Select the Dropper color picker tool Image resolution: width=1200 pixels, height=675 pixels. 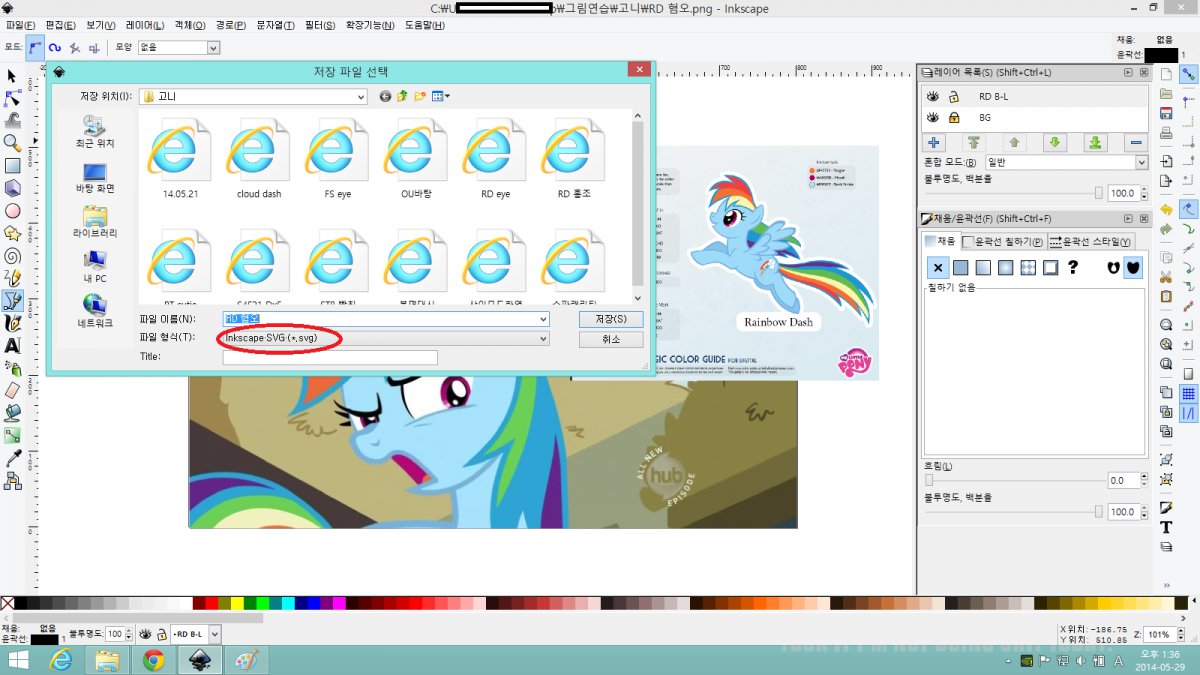pyautogui.click(x=13, y=457)
